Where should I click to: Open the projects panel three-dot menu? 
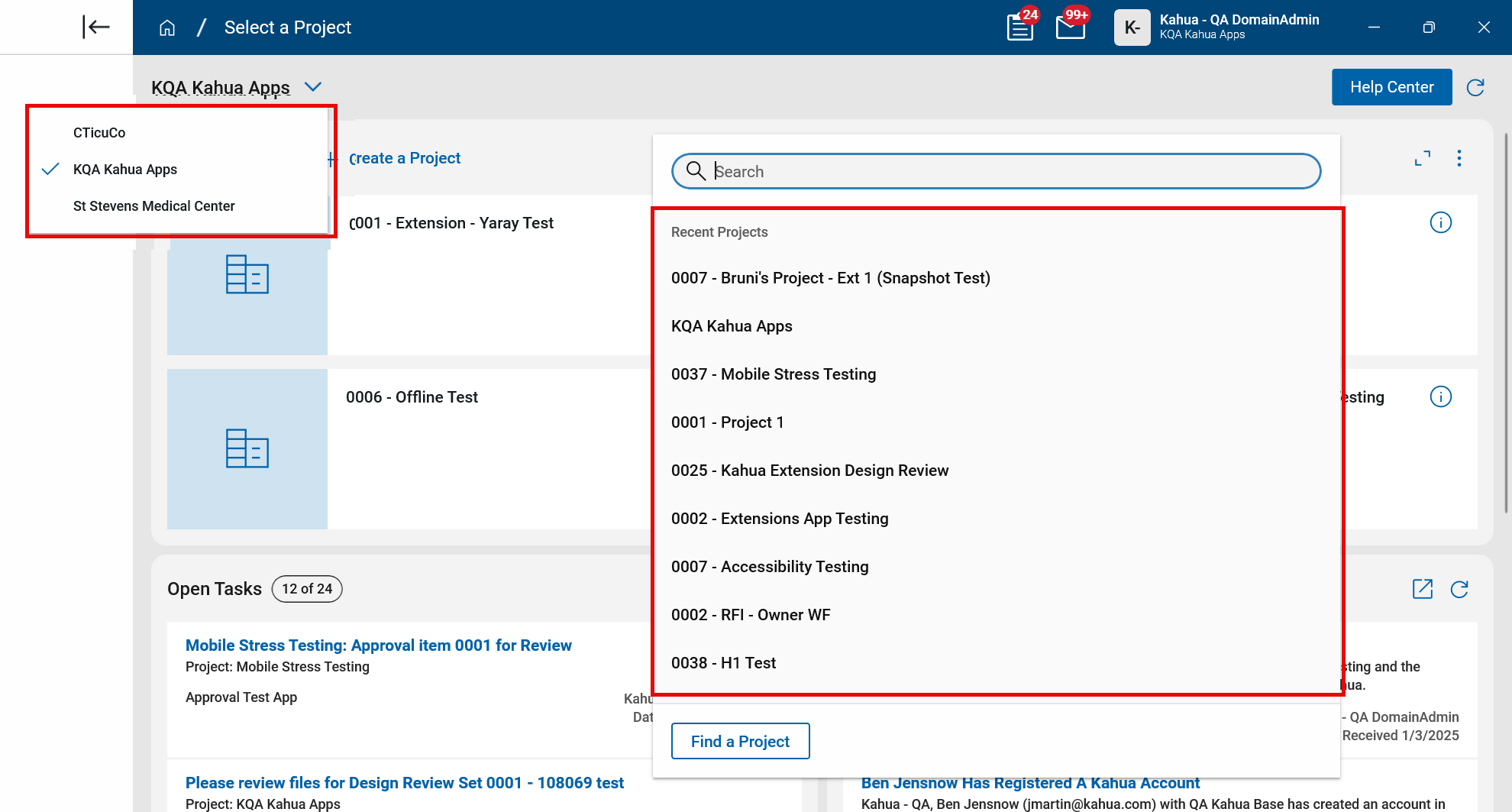point(1459,158)
